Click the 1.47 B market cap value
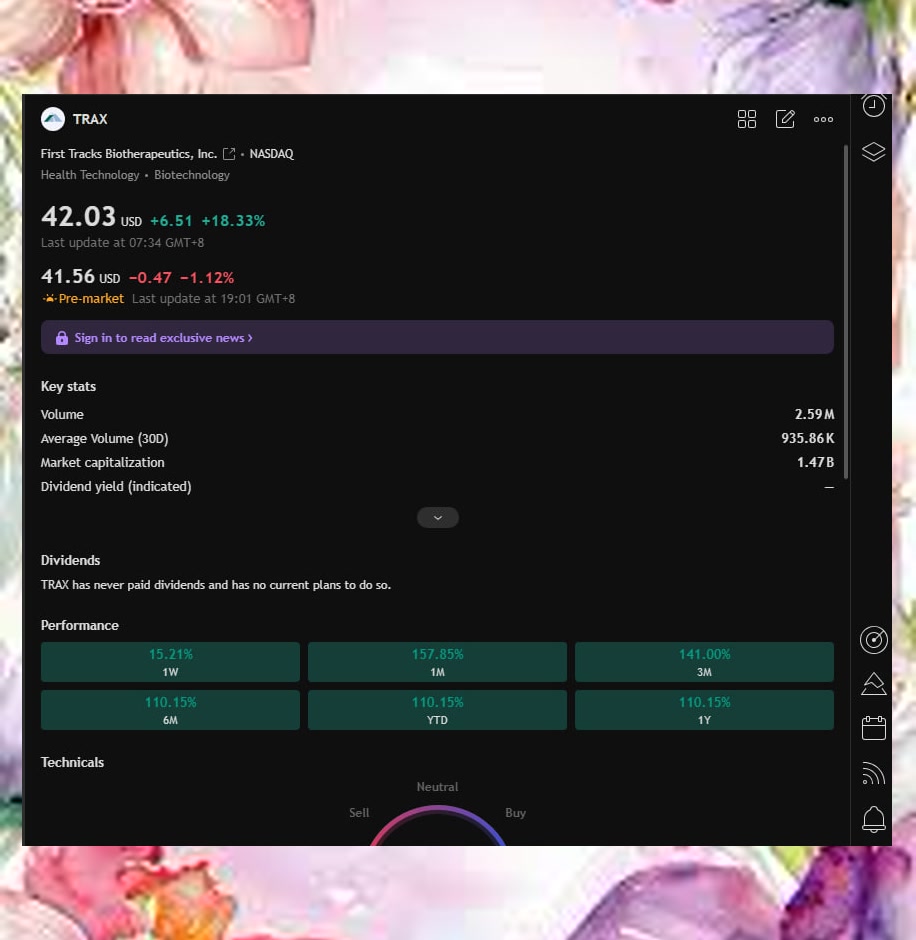916x940 pixels. 815,462
